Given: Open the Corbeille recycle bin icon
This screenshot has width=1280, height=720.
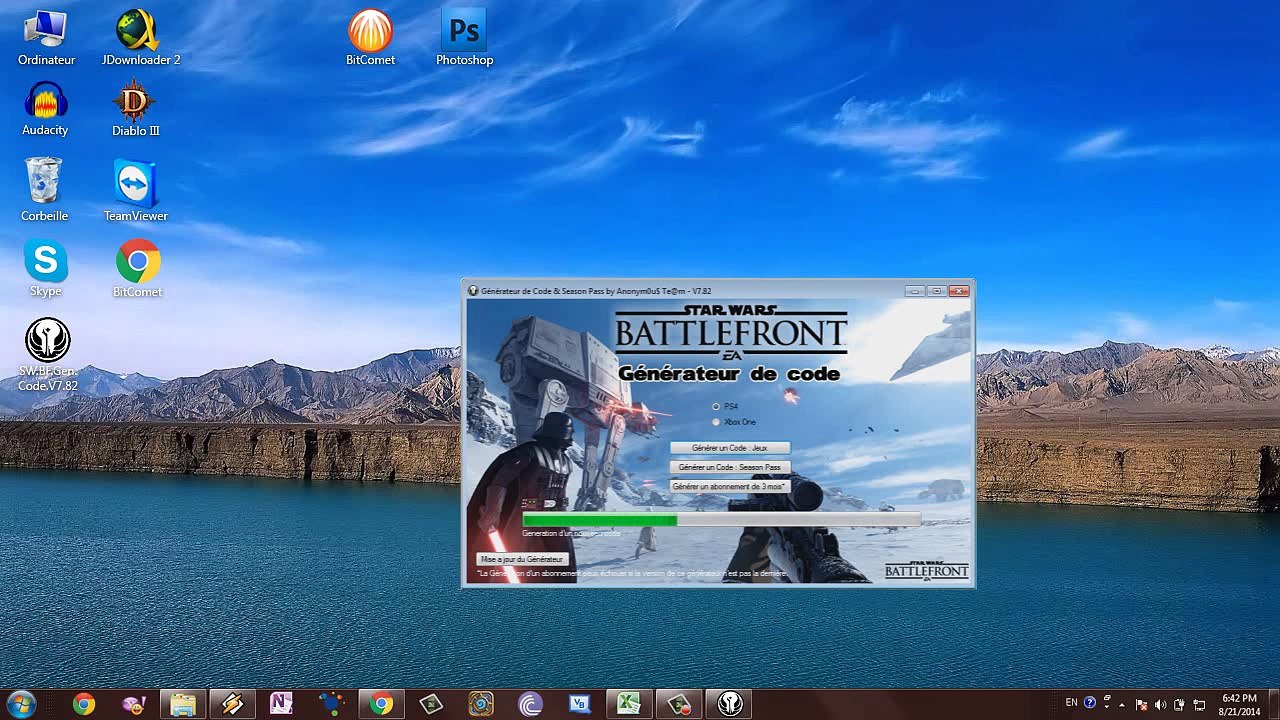Looking at the screenshot, I should tap(45, 190).
